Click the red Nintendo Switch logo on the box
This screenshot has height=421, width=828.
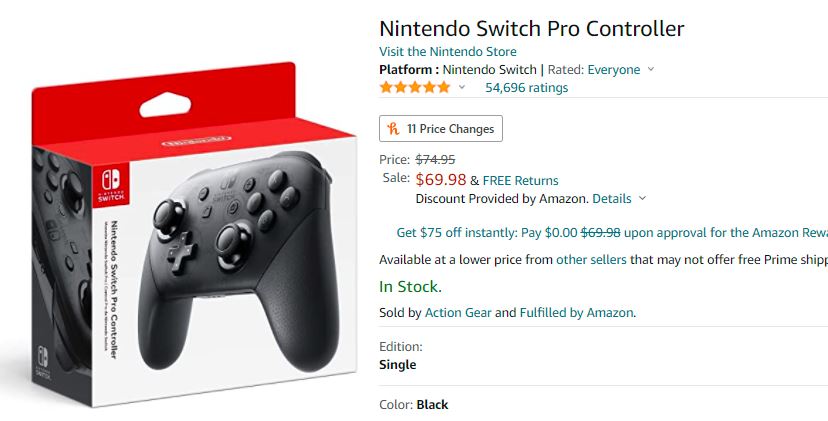(110, 184)
